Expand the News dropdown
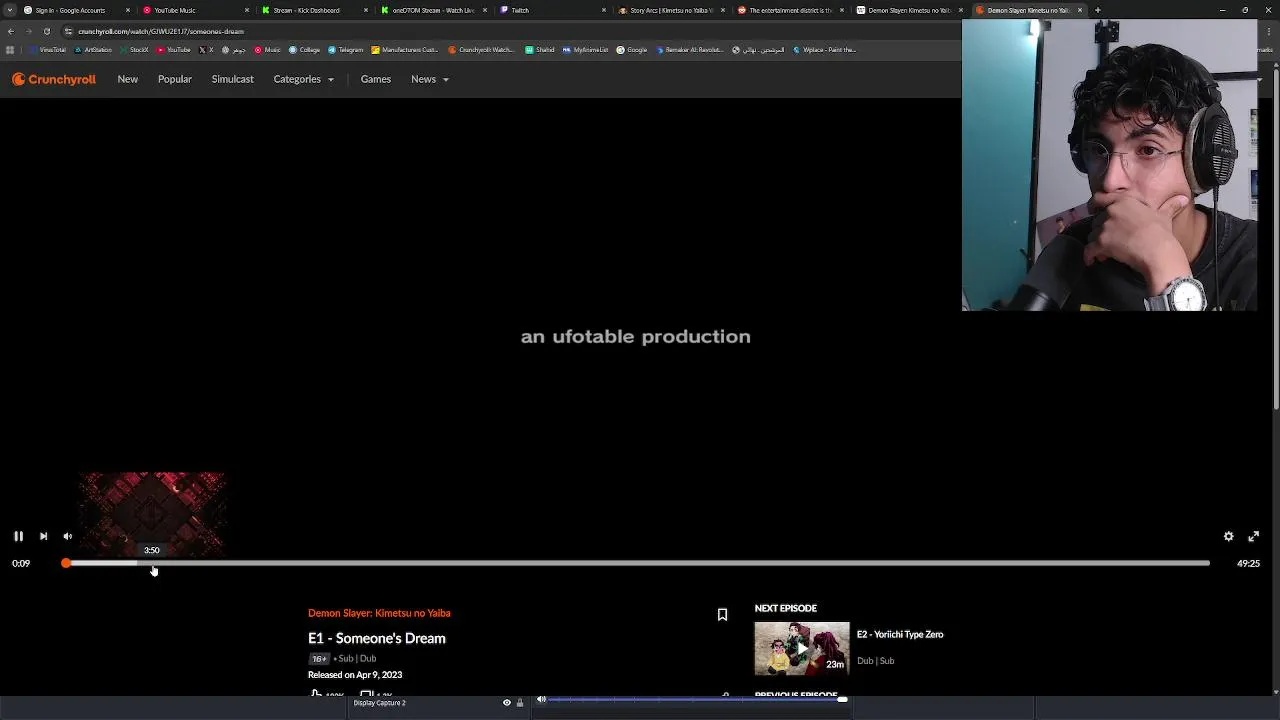1280x720 pixels. click(x=429, y=79)
